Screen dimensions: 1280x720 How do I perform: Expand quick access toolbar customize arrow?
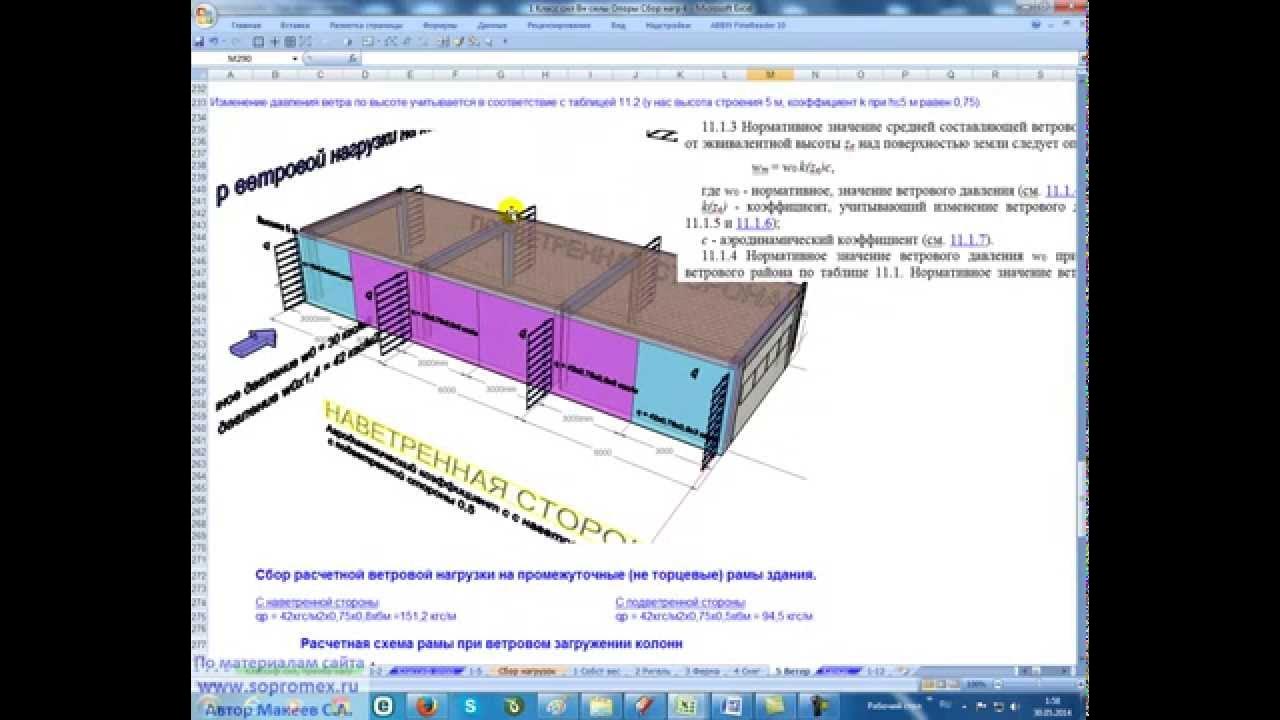(505, 42)
